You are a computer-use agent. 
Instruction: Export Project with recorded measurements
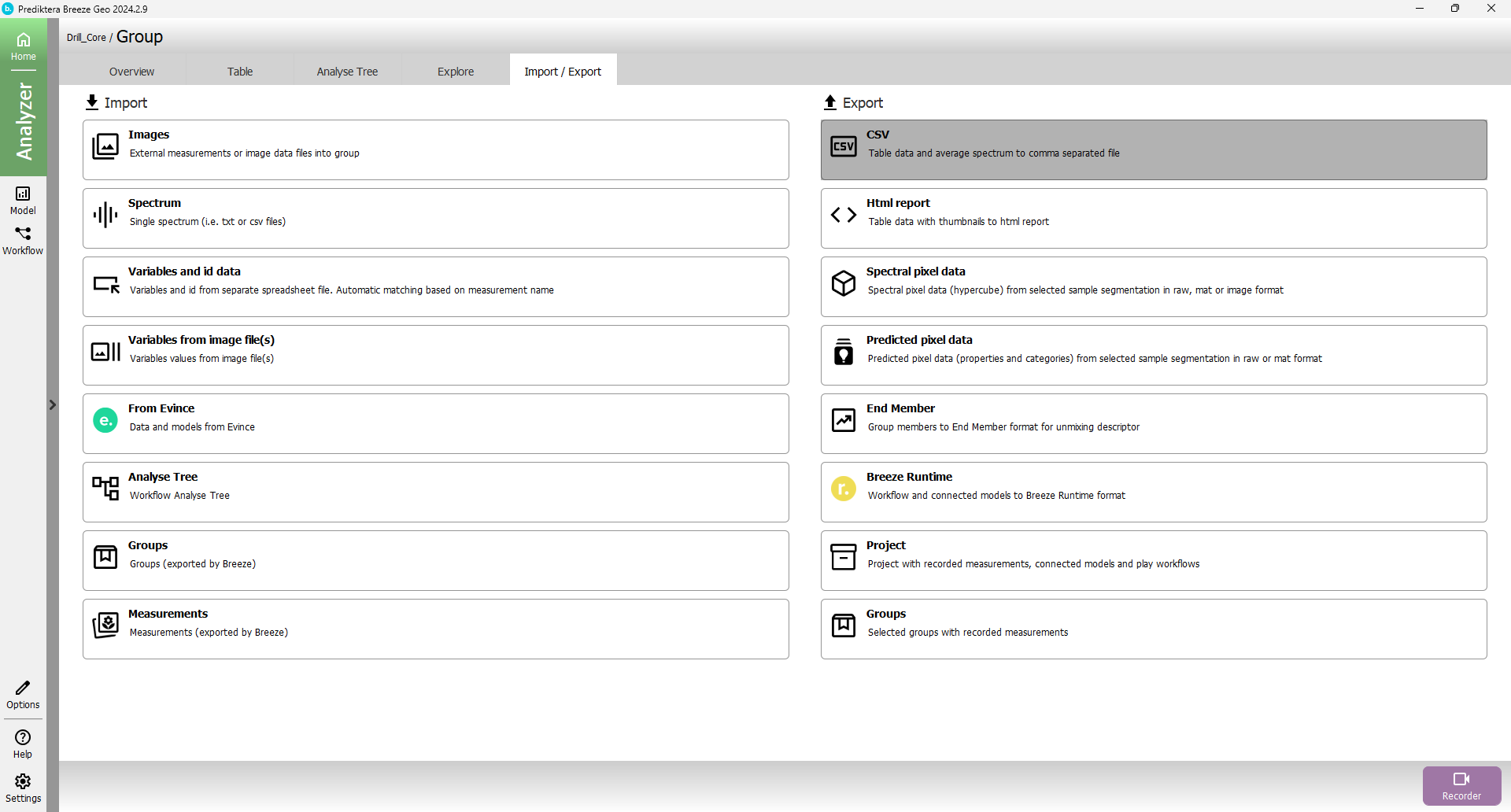(x=1153, y=560)
